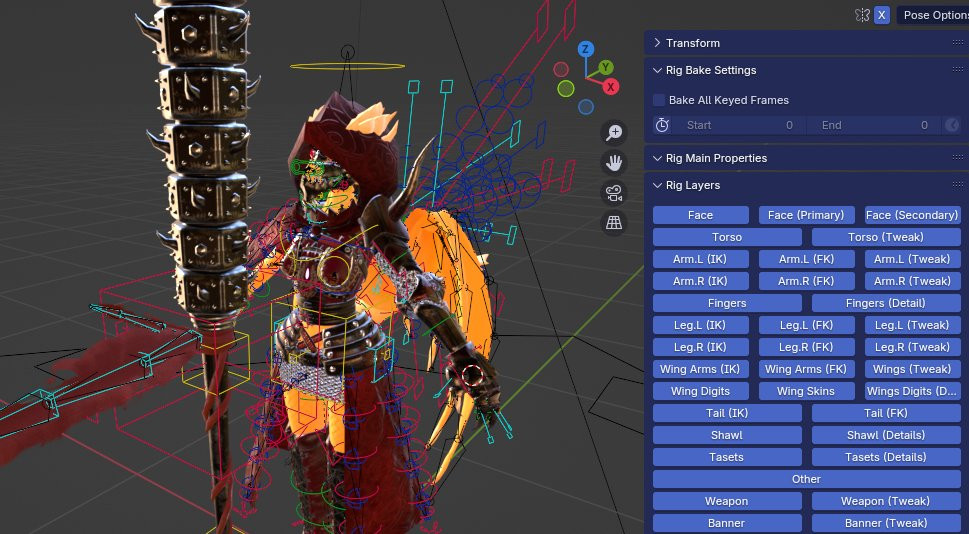Toggle the Torso layer button
This screenshot has width=969, height=534.
tap(727, 237)
